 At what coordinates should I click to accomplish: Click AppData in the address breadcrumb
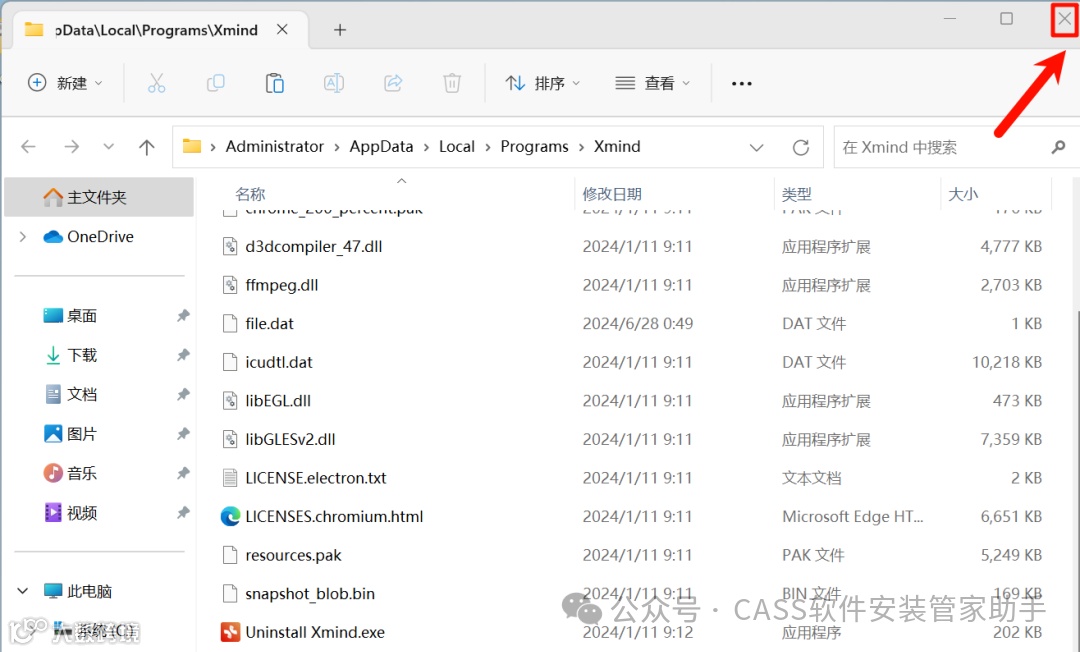click(381, 147)
